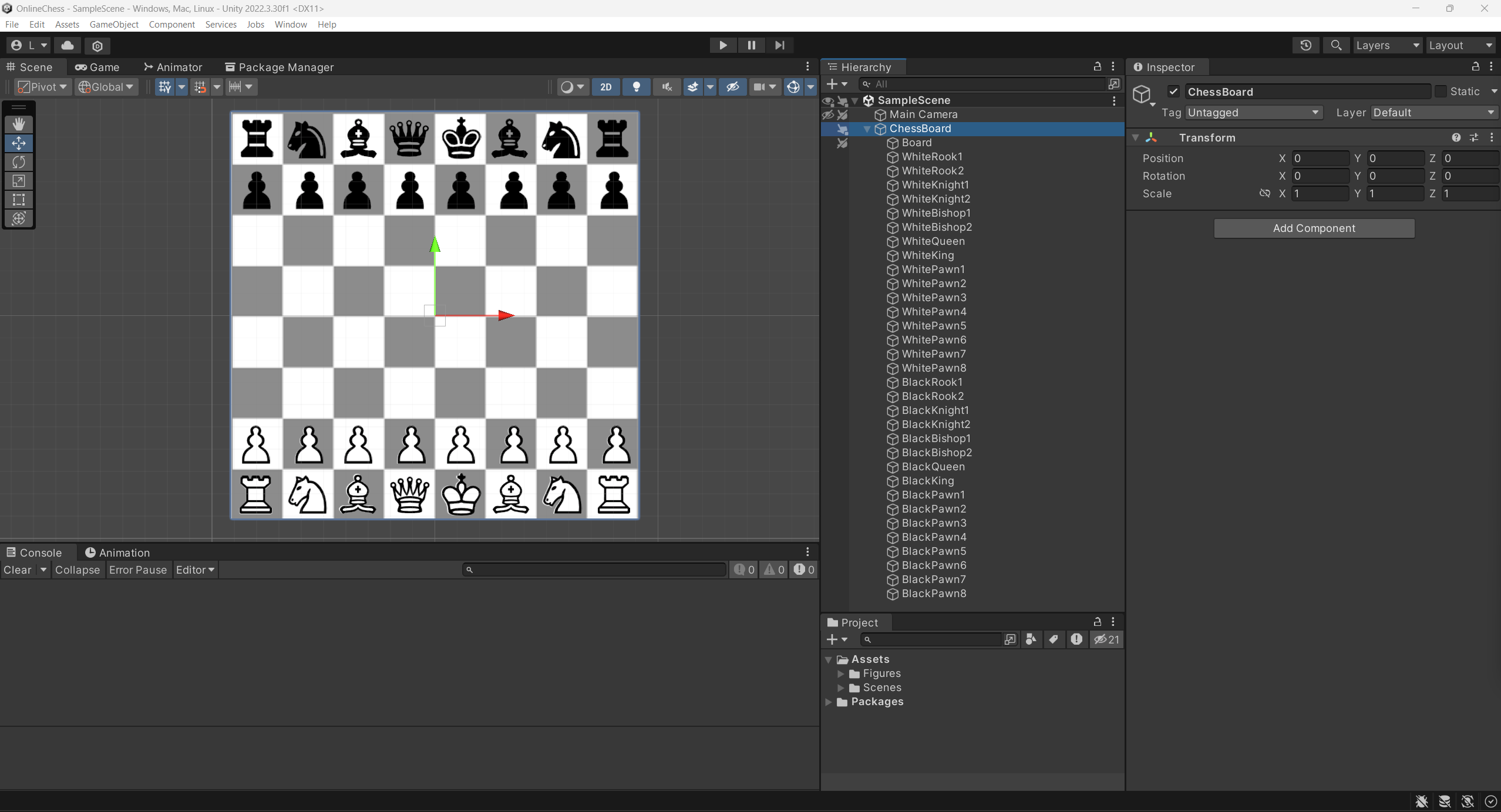The height and width of the screenshot is (812, 1501).
Task: Toggle scene lighting bulb
Action: [x=636, y=87]
